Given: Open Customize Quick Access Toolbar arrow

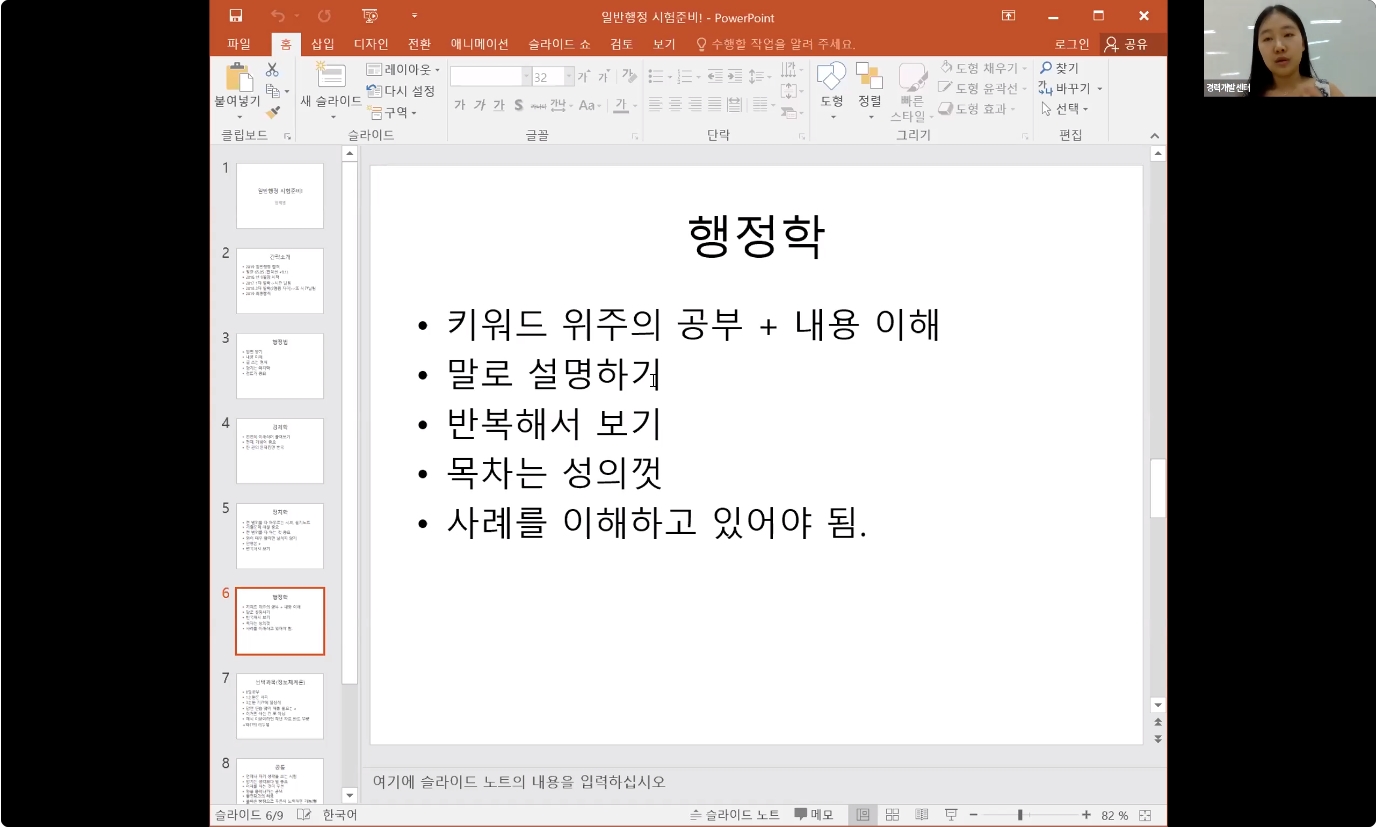Looking at the screenshot, I should (x=414, y=16).
